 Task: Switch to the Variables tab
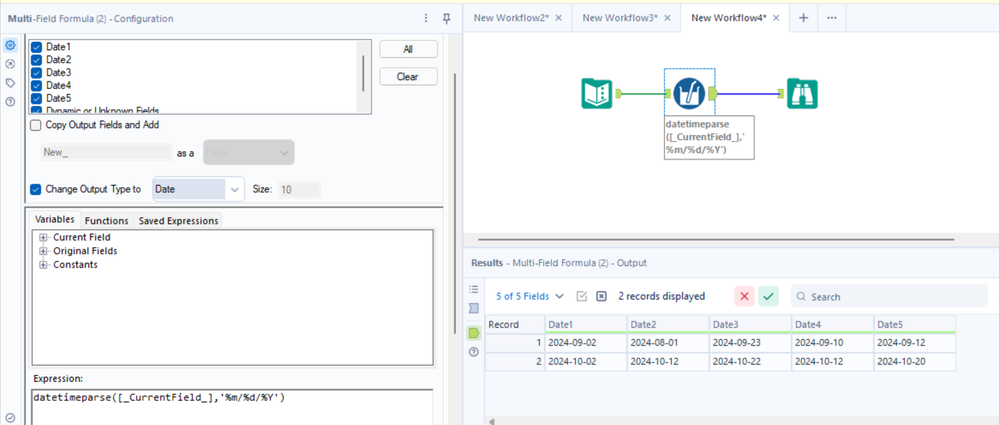click(x=54, y=220)
